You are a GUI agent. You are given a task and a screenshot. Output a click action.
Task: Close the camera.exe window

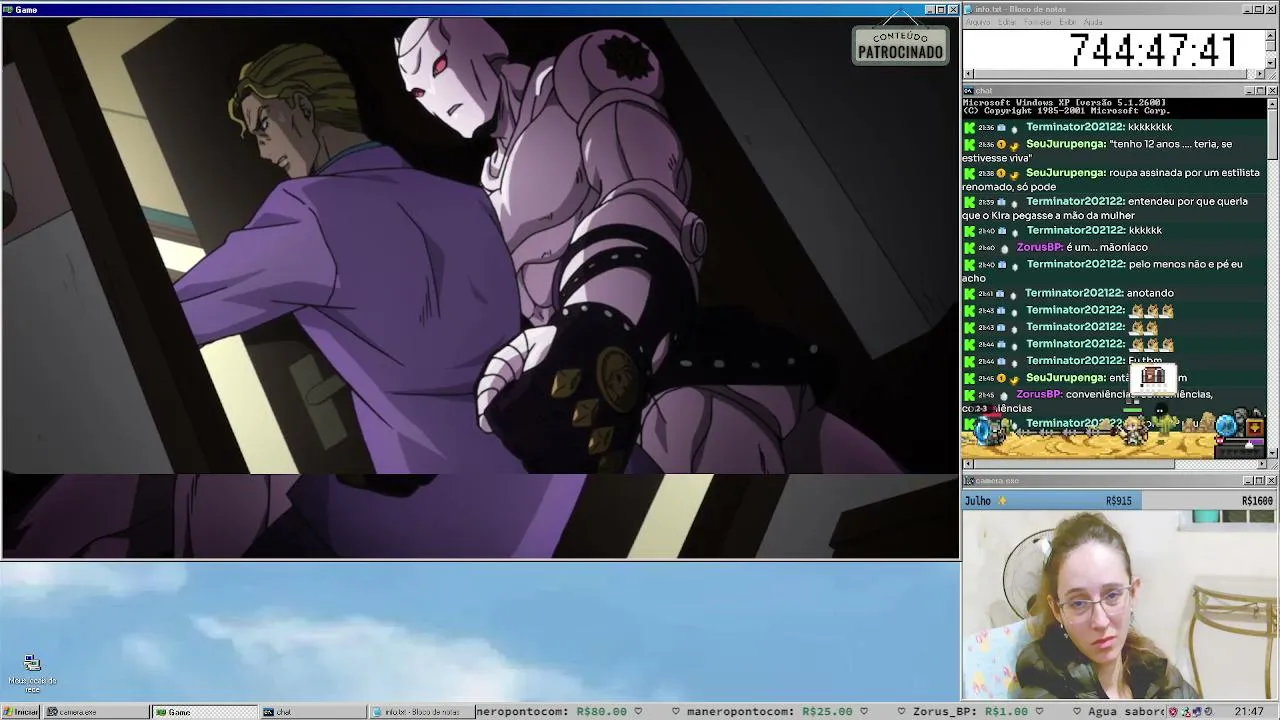[1272, 481]
